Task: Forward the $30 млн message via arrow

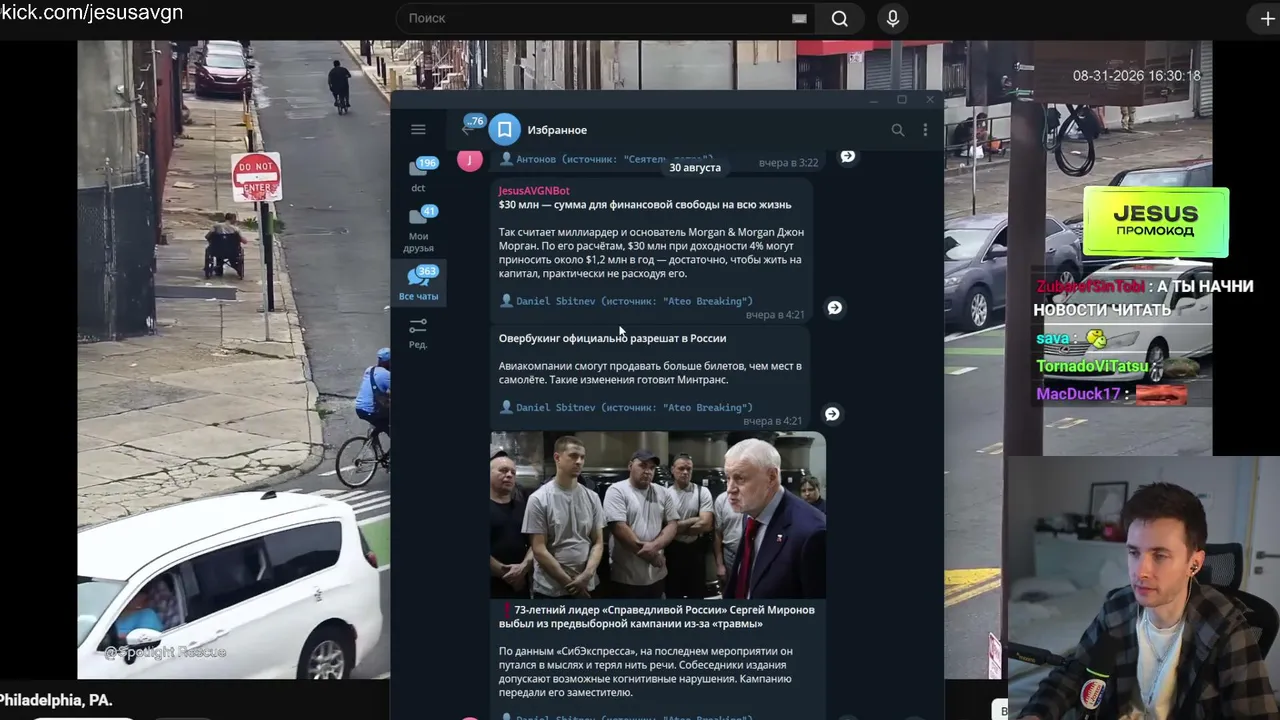Action: click(x=834, y=308)
